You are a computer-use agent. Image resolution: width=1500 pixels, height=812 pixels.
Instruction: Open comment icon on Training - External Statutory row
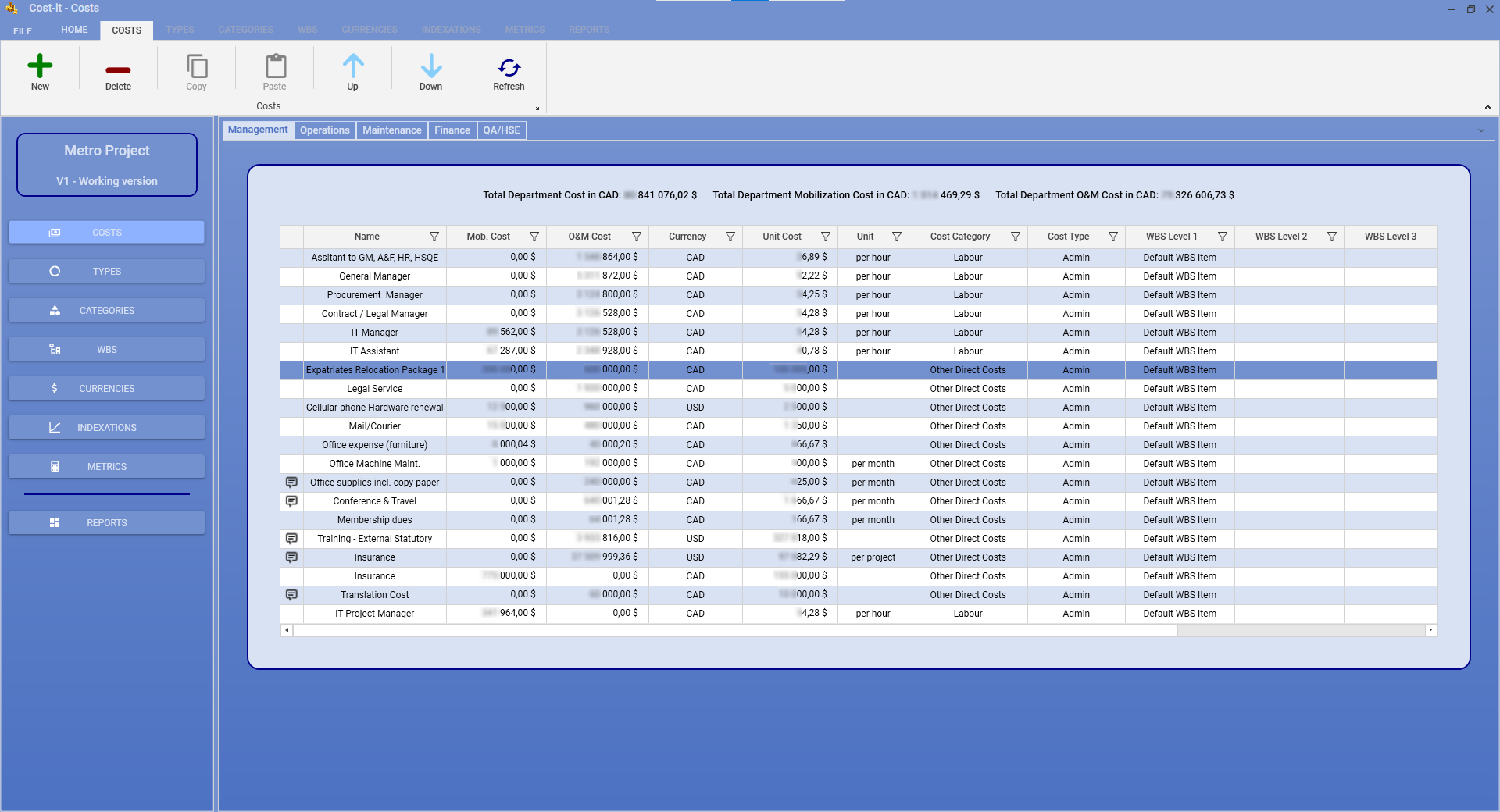(x=291, y=539)
